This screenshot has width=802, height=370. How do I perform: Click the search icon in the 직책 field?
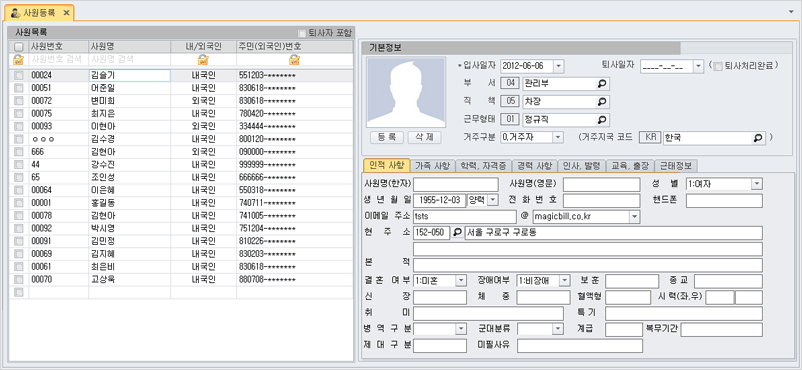pos(603,102)
